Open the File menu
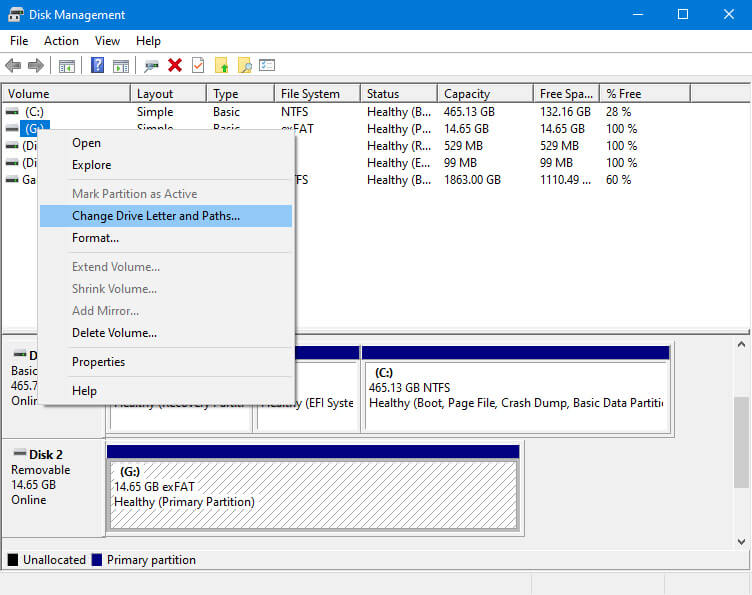The width and height of the screenshot is (752, 595). tap(19, 41)
